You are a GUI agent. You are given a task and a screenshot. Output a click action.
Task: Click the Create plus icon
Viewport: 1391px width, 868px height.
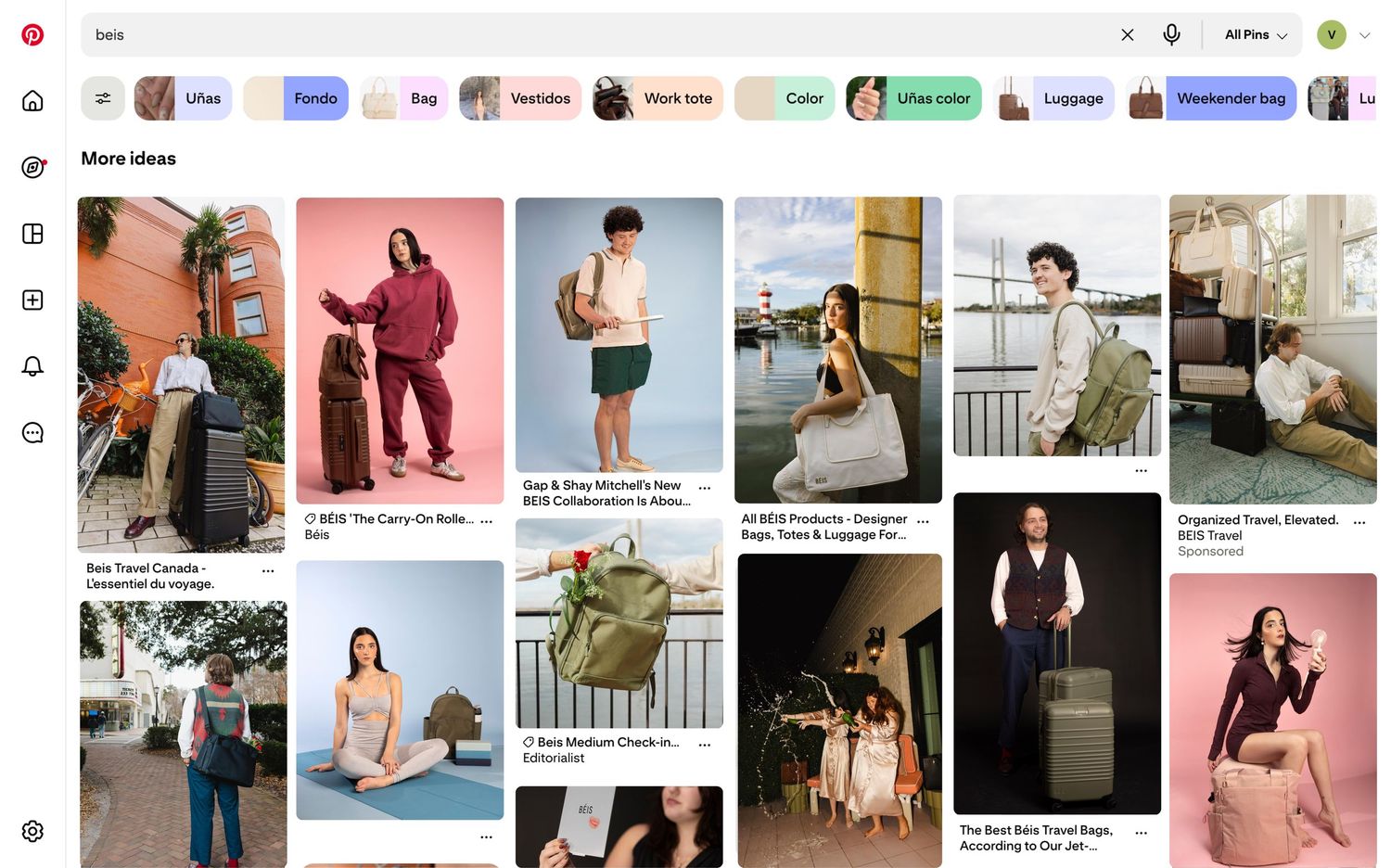pos(32,300)
